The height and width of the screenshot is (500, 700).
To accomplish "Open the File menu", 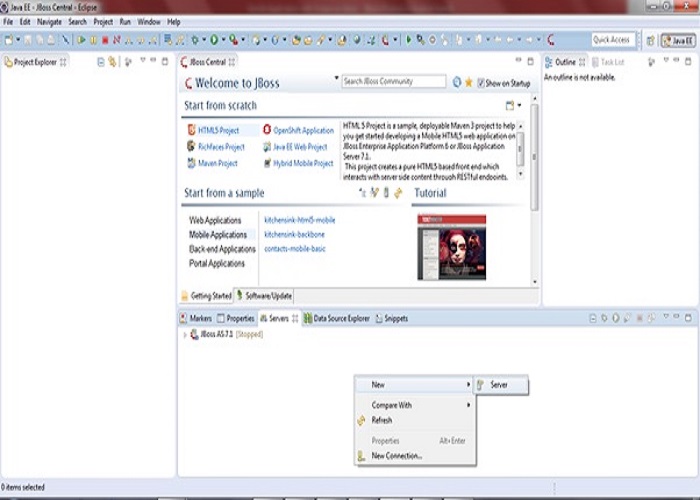I will click(x=8, y=21).
